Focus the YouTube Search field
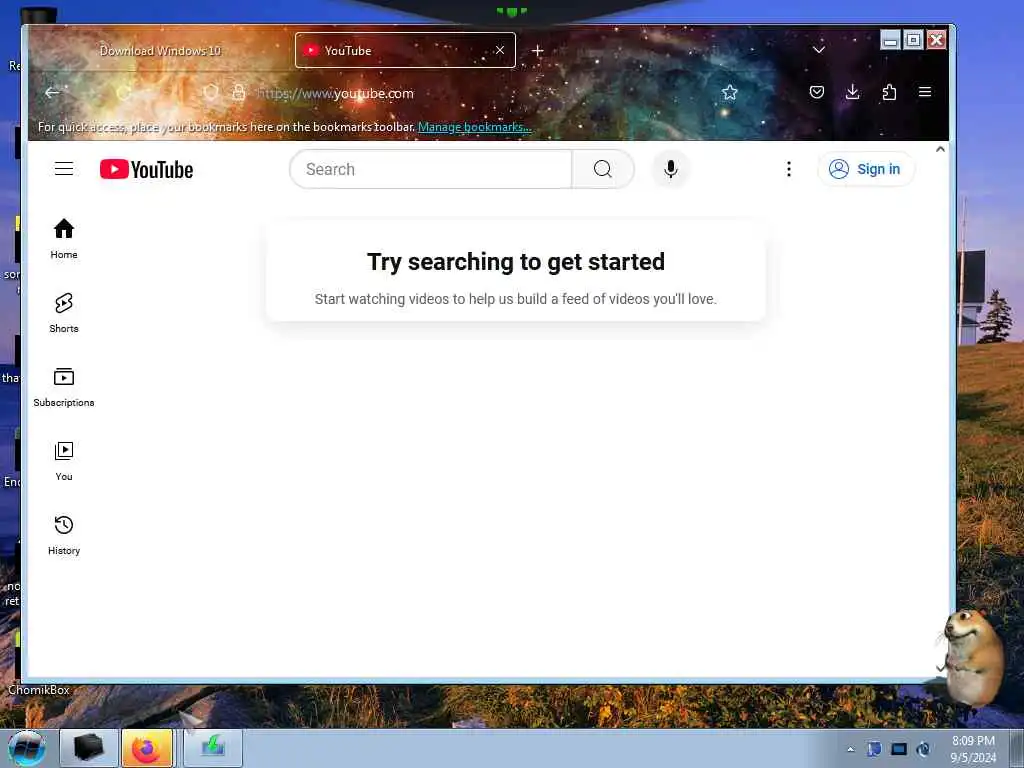This screenshot has height=768, width=1024. [431, 169]
